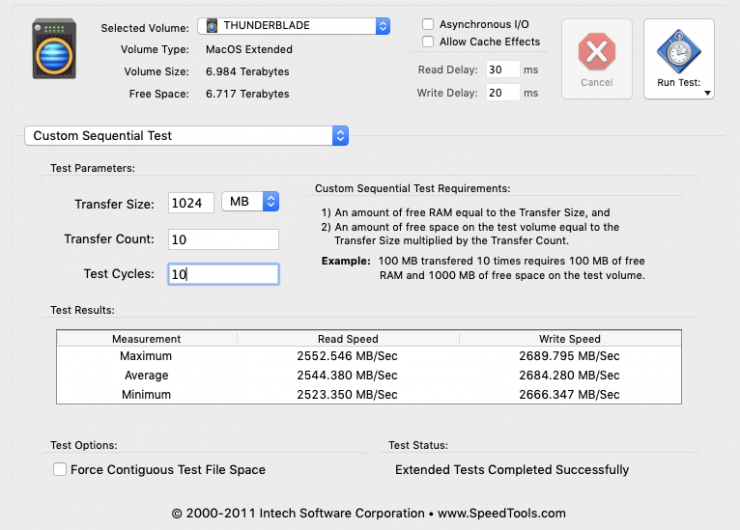
Task: Open the Selected Volume THUNDERBLADE dropdown
Action: [x=293, y=26]
